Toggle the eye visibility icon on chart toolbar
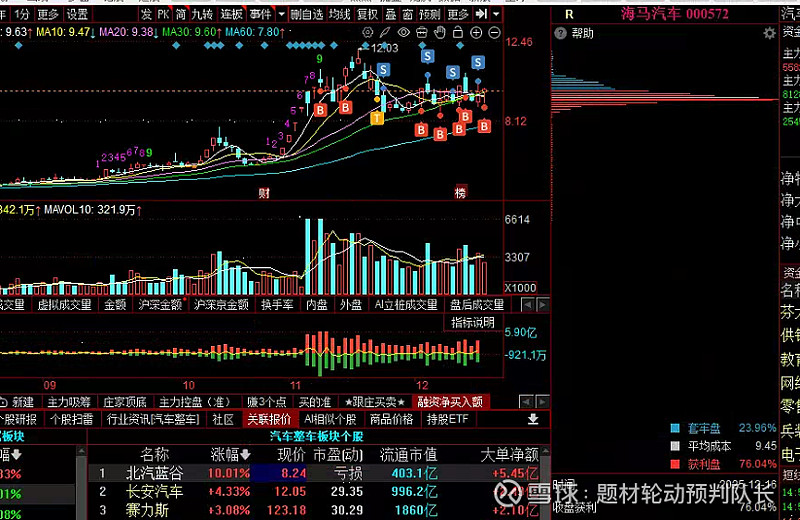 coord(404,33)
